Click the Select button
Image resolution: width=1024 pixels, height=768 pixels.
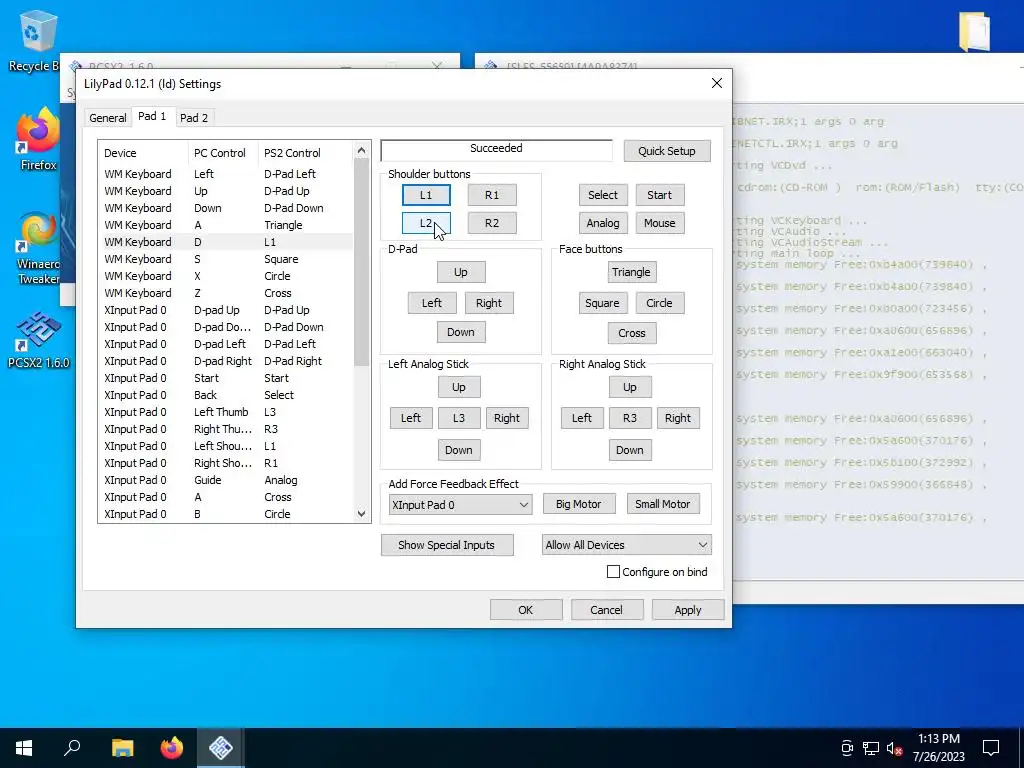[x=603, y=195]
